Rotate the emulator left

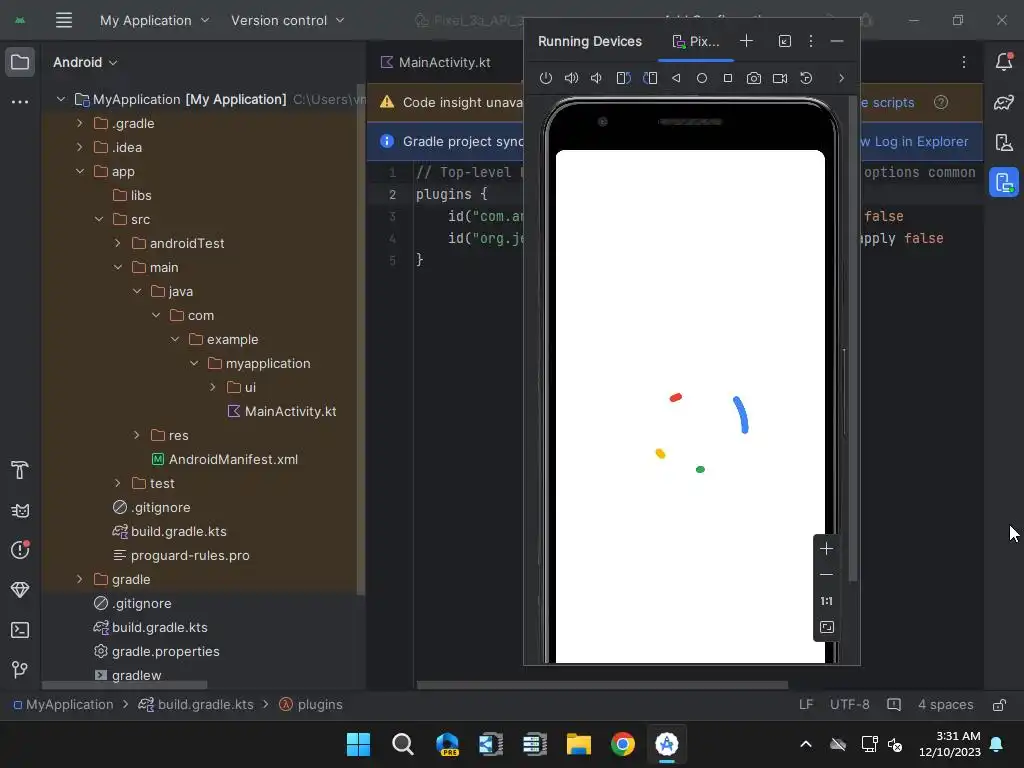[623, 78]
